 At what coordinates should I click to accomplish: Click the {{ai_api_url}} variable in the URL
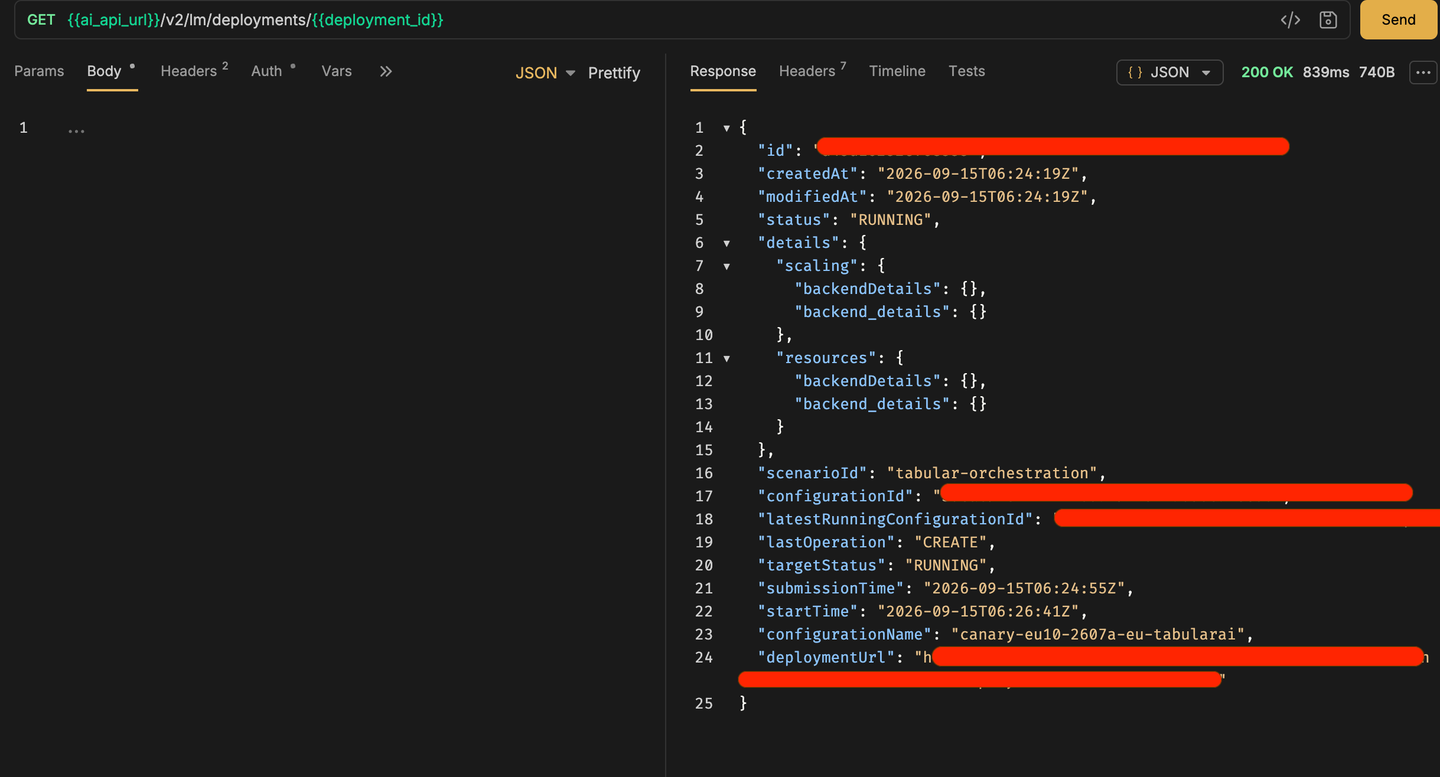tap(114, 20)
